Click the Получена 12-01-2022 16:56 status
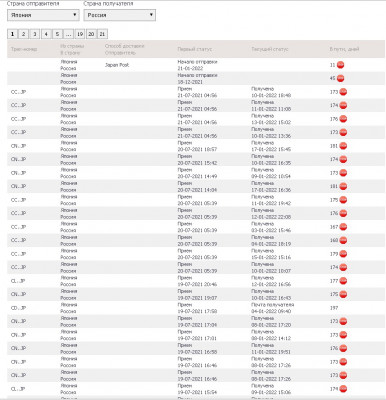This screenshot has height=400, width=386. (271, 281)
